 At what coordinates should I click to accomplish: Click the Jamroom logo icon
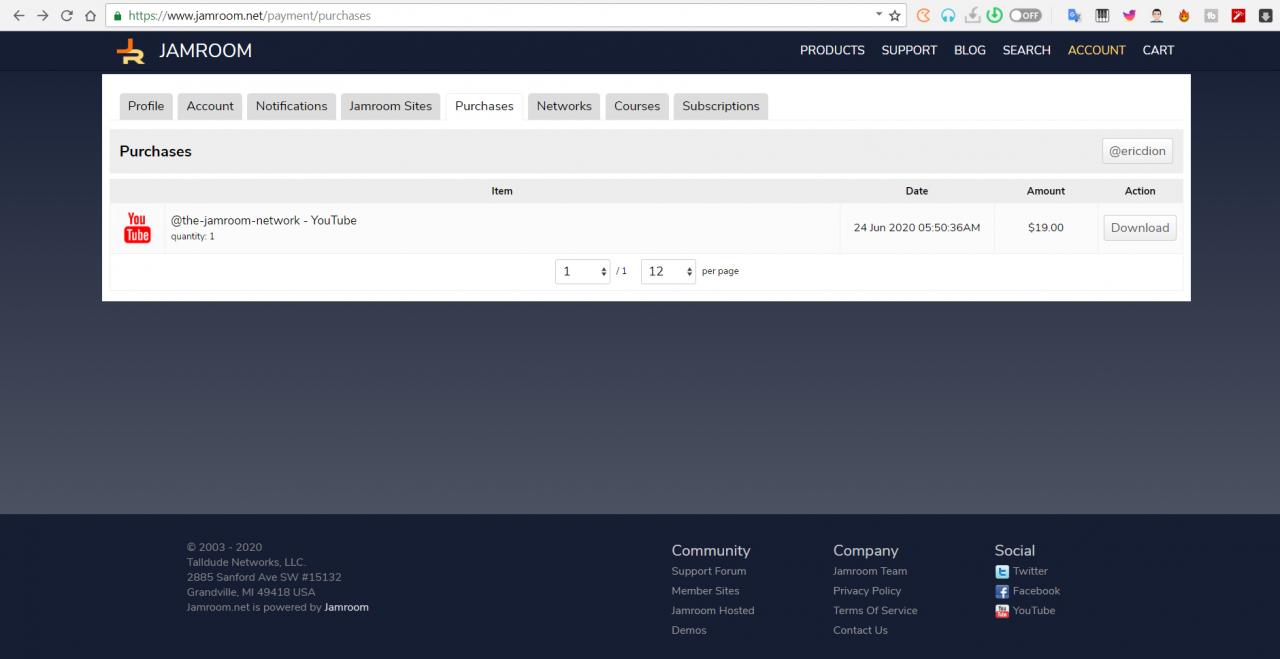pos(130,51)
